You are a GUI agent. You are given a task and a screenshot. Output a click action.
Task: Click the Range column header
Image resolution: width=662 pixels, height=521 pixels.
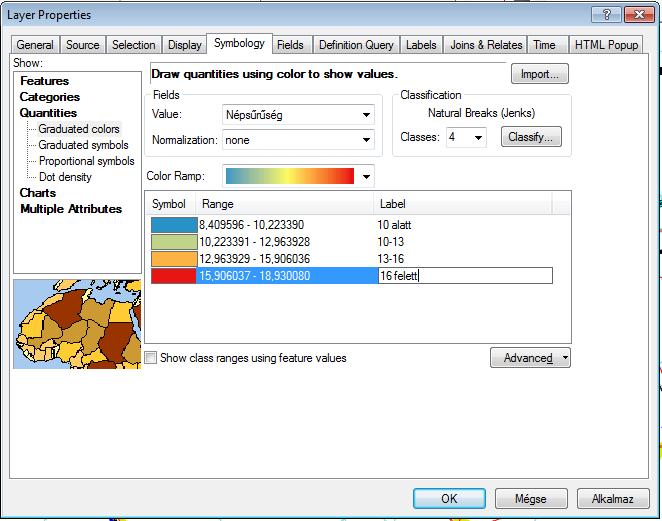click(285, 204)
